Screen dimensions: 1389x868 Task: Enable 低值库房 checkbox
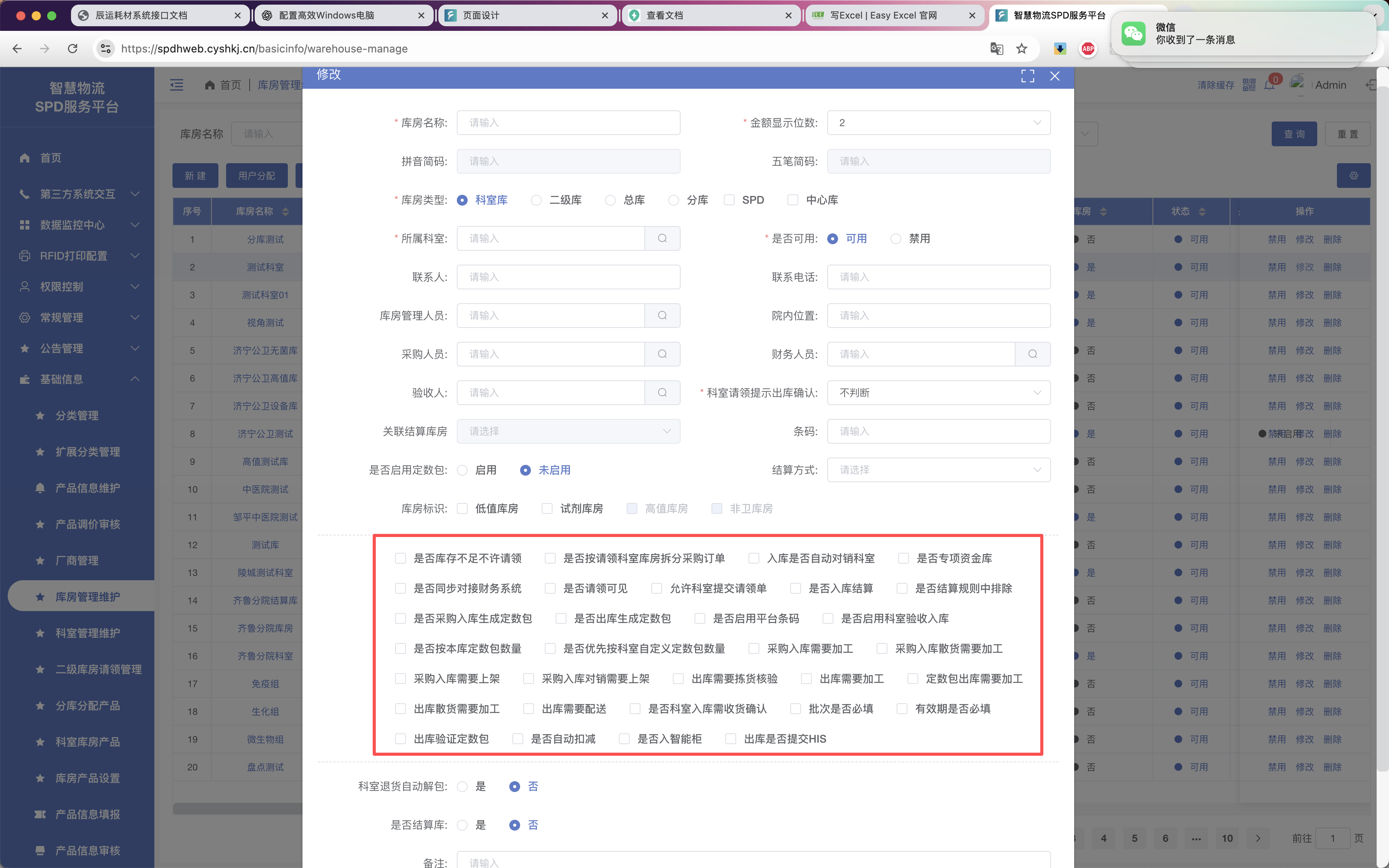point(462,508)
